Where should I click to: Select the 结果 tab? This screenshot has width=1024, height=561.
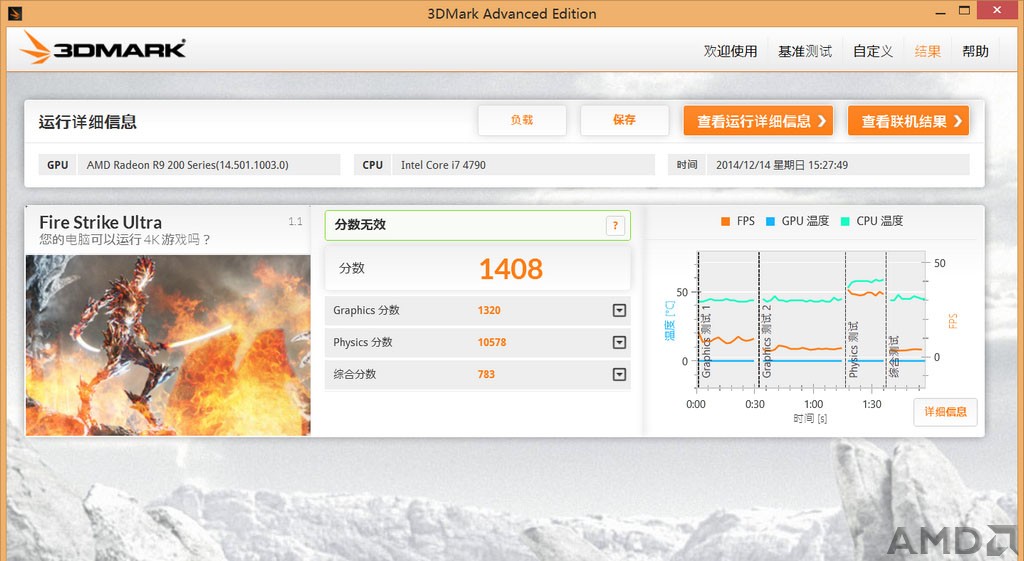(x=927, y=51)
